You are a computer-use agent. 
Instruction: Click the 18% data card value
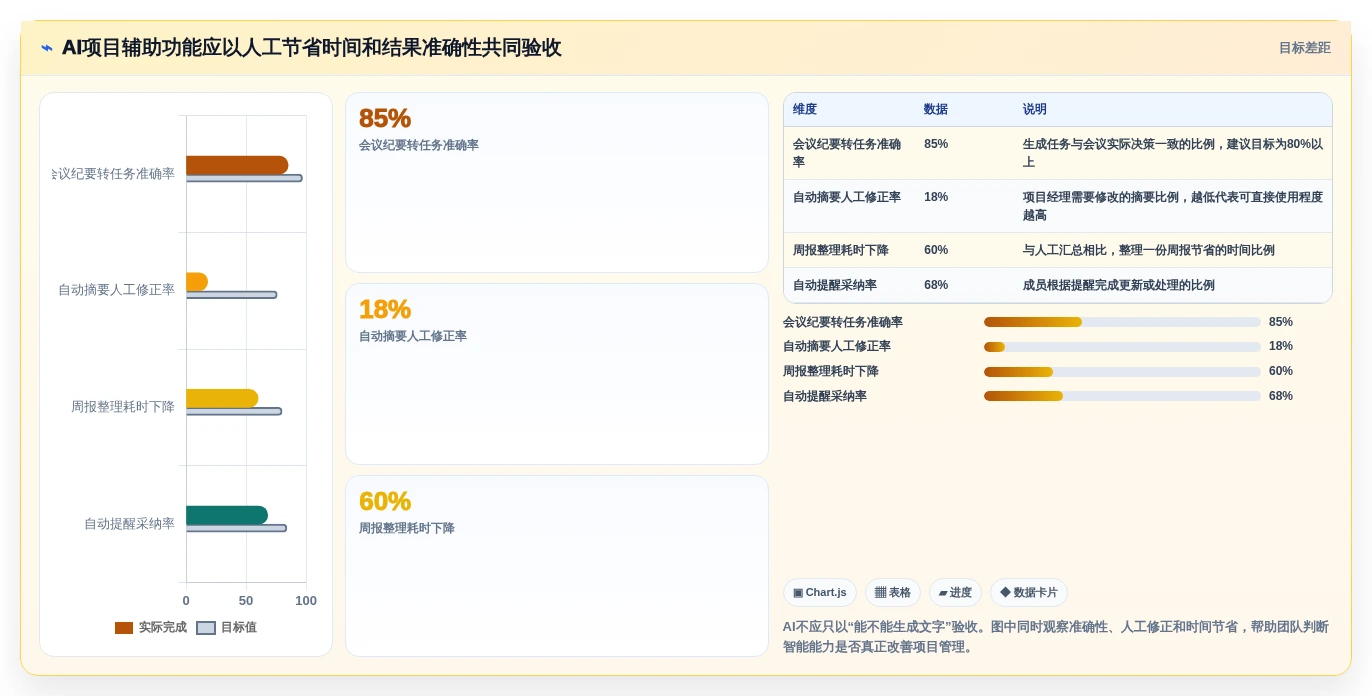click(385, 310)
